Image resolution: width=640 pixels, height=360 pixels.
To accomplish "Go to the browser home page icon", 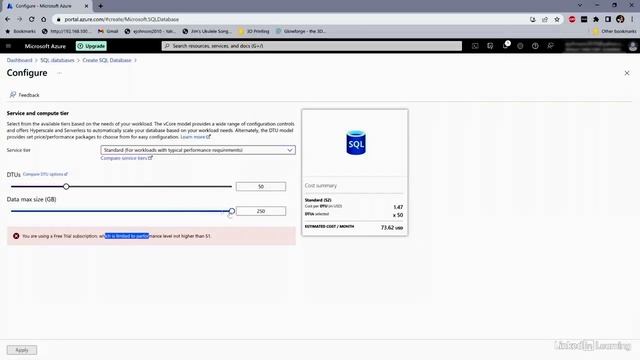I will [x=44, y=19].
